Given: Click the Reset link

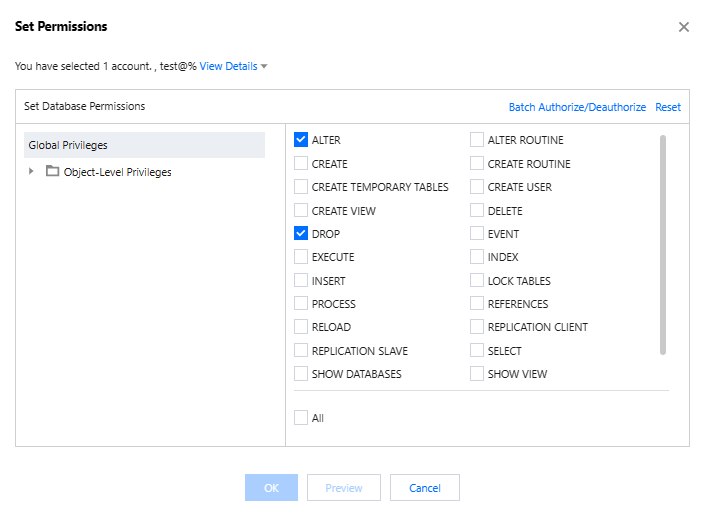Looking at the screenshot, I should [x=668, y=107].
